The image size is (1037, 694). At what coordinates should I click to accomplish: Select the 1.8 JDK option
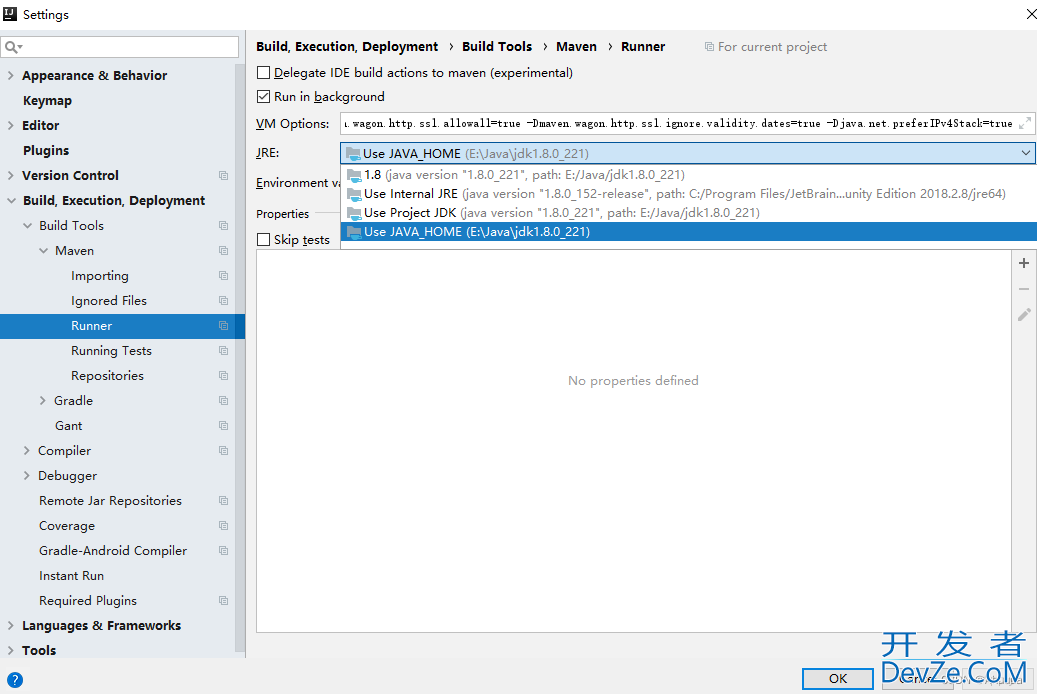pos(688,175)
